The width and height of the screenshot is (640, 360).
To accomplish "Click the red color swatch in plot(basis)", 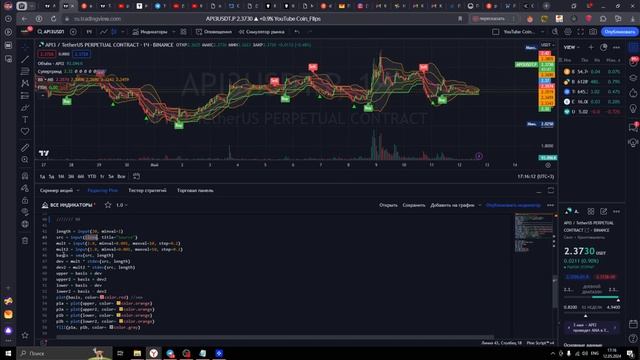I will click(x=102, y=297).
